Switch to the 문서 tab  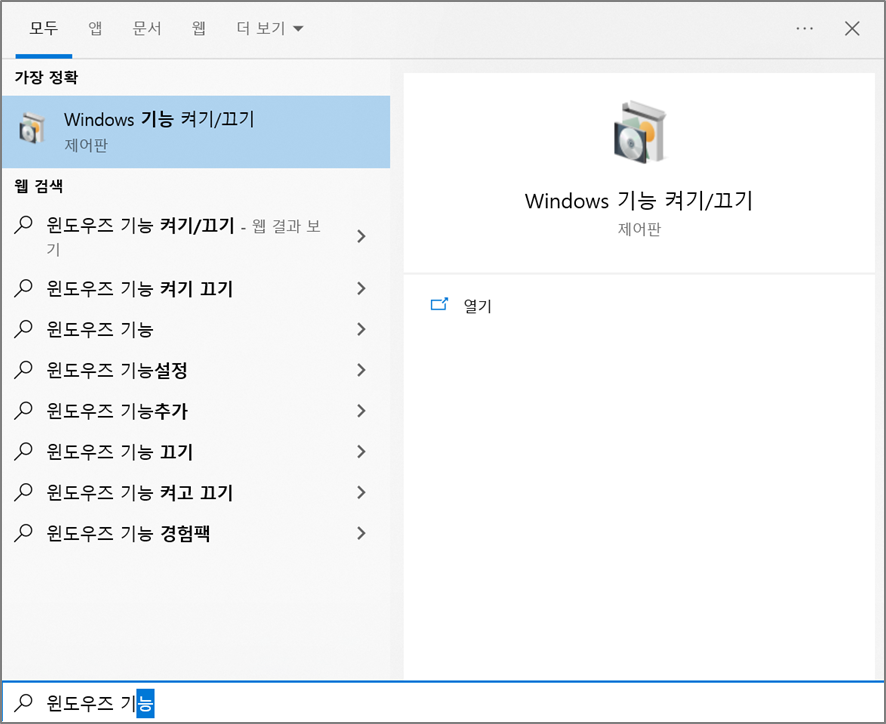147,28
